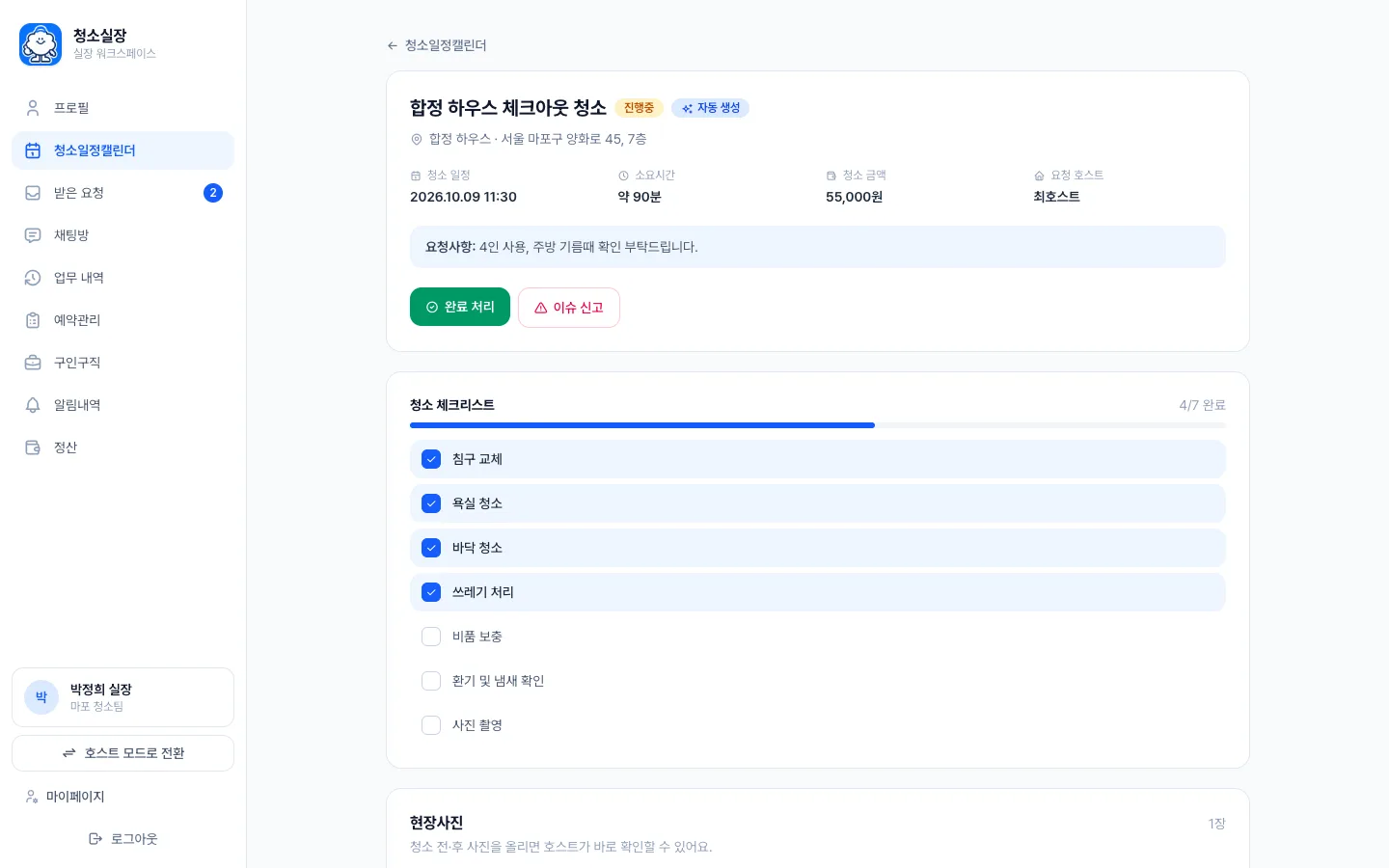This screenshot has height=868, width=1389.
Task: Check the 사진 촬영 checkbox
Action: pyautogui.click(x=431, y=725)
